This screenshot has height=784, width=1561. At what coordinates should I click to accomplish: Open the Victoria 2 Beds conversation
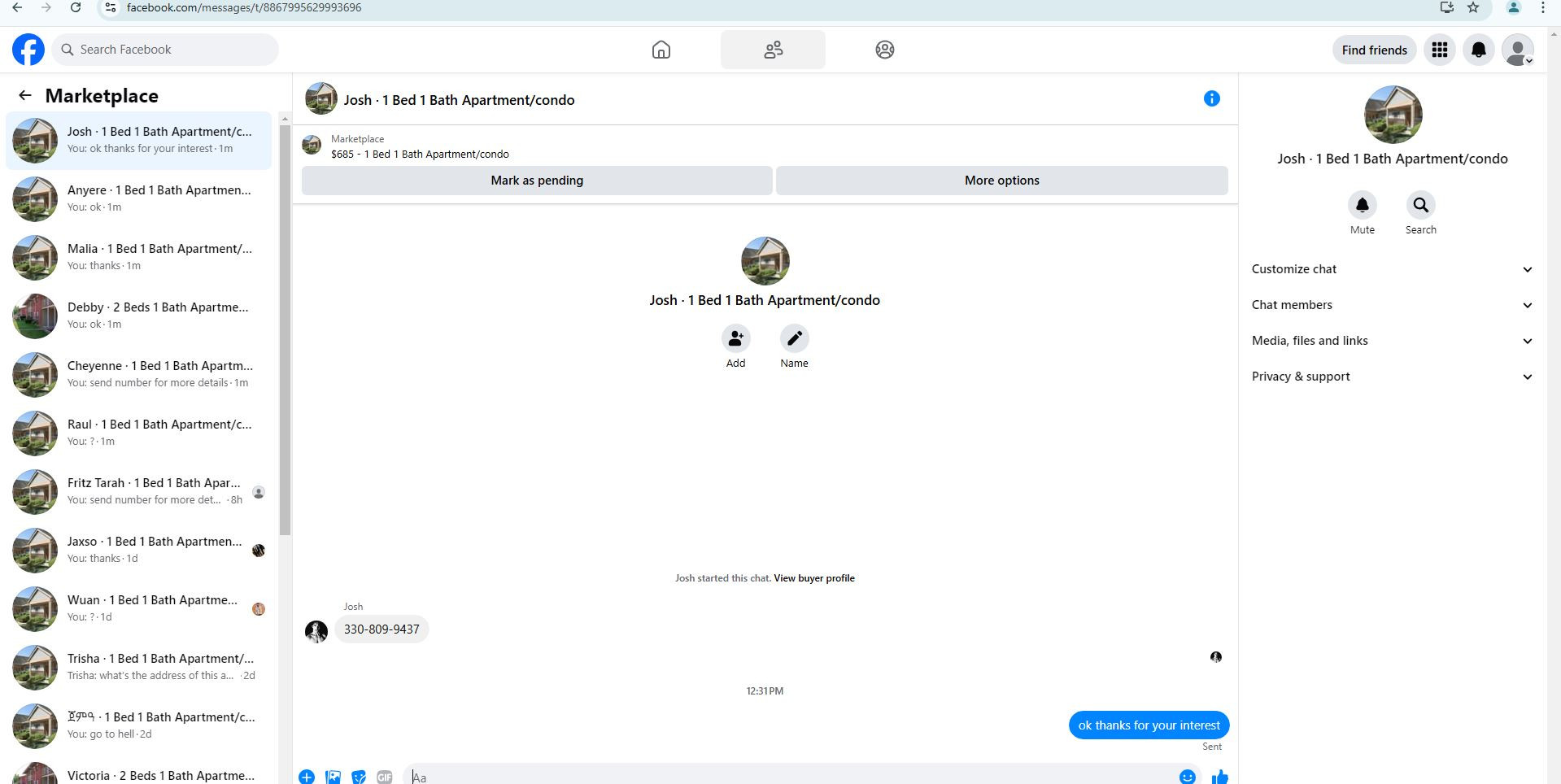(139, 771)
